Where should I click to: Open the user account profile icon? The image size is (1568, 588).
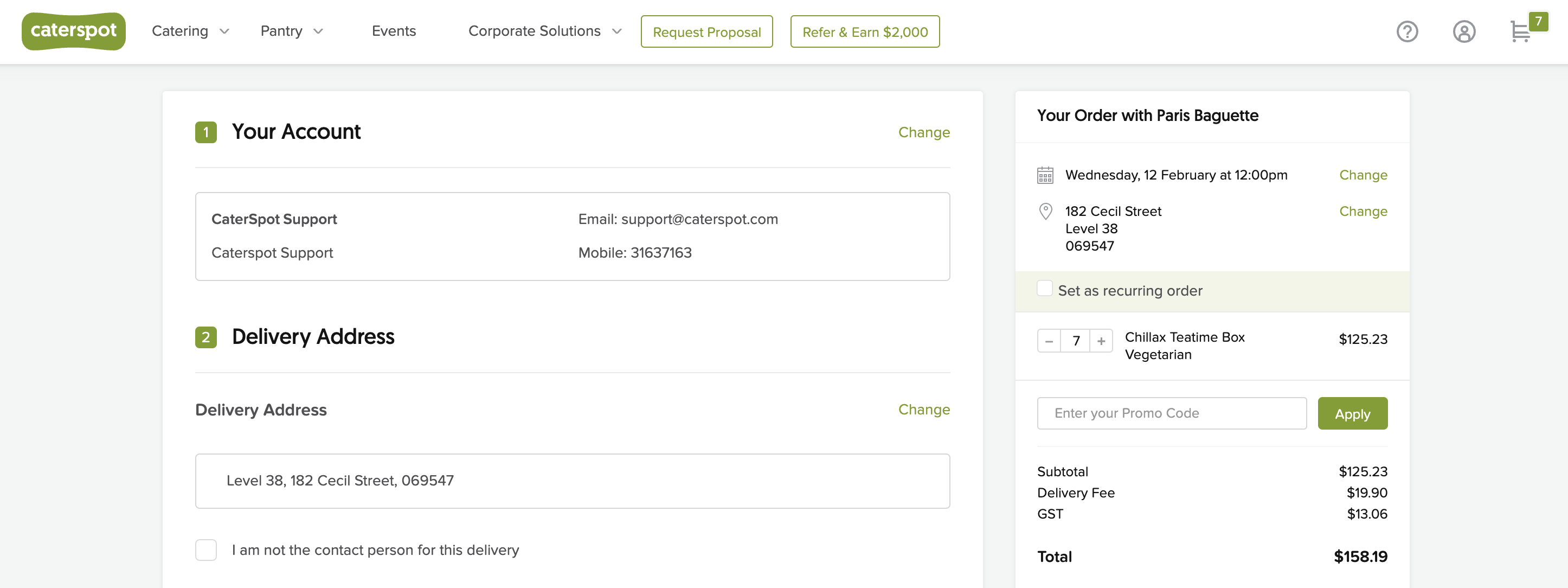pyautogui.click(x=1463, y=31)
